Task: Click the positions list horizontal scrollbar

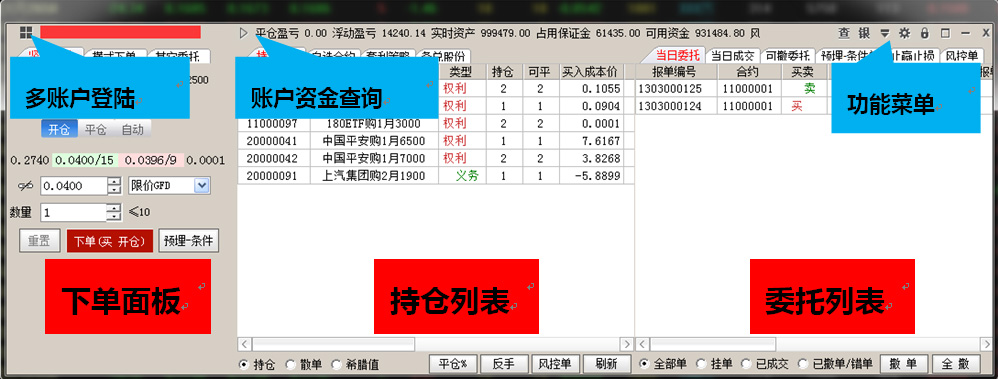Action: [x=436, y=344]
